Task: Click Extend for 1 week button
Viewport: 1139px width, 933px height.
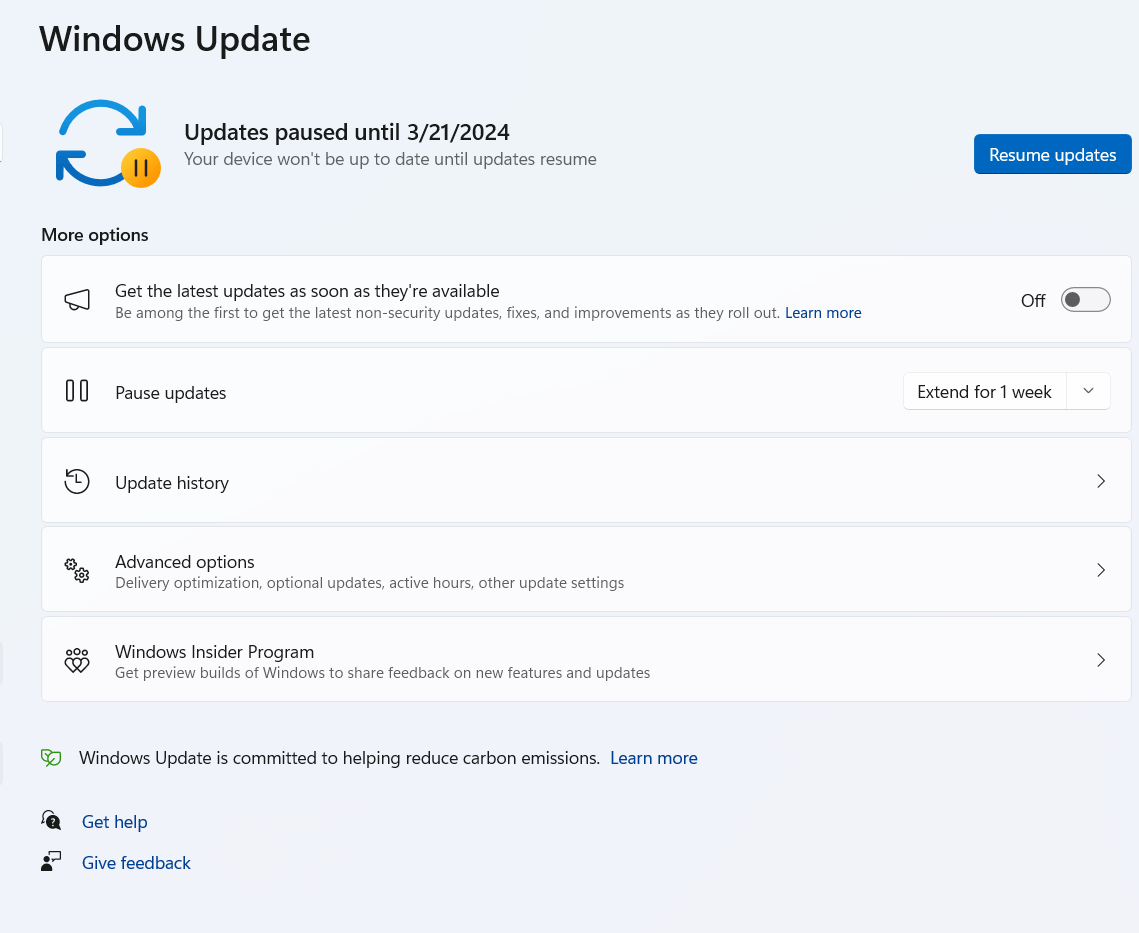Action: (984, 391)
